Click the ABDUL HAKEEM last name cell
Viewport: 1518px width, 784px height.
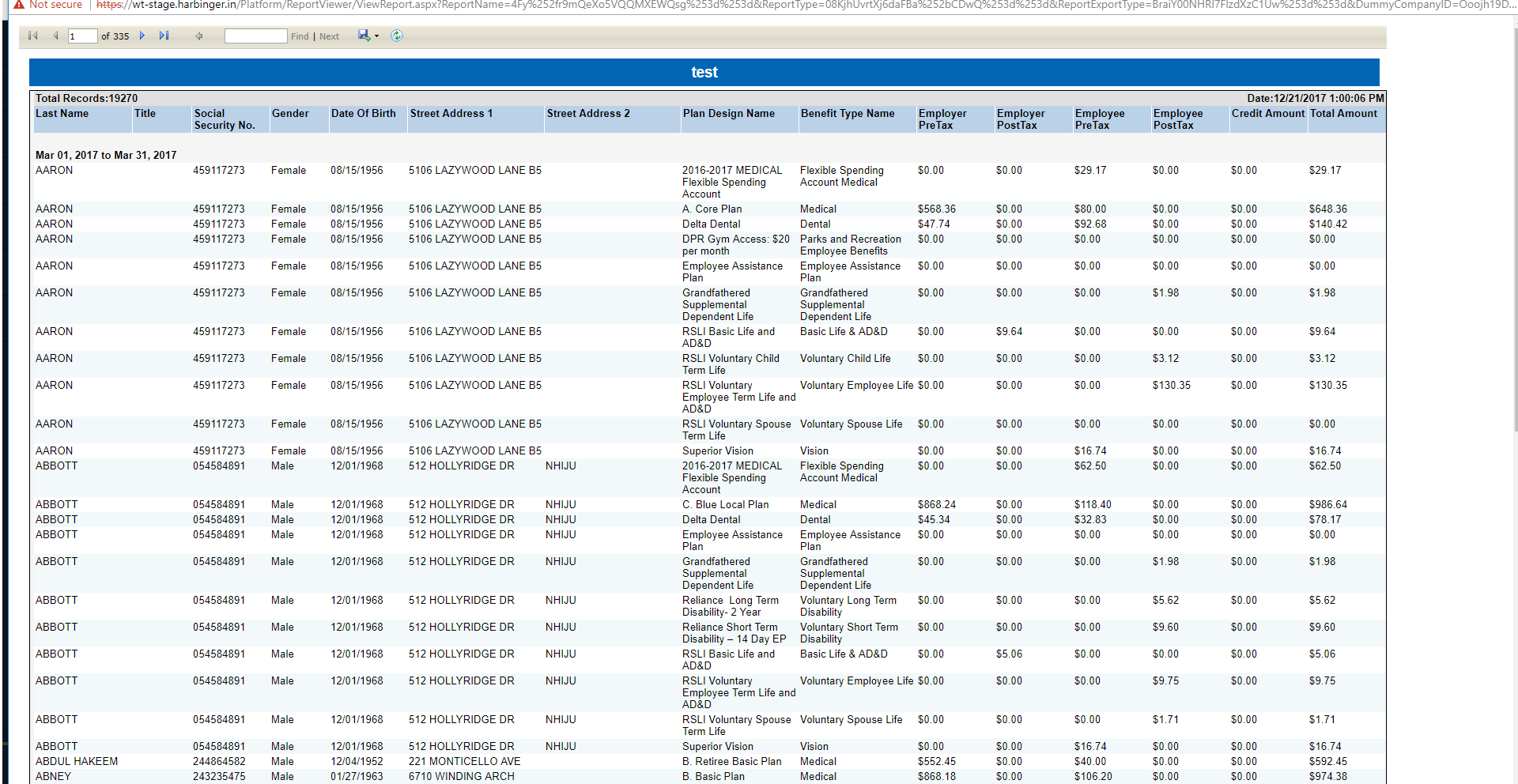(x=76, y=761)
